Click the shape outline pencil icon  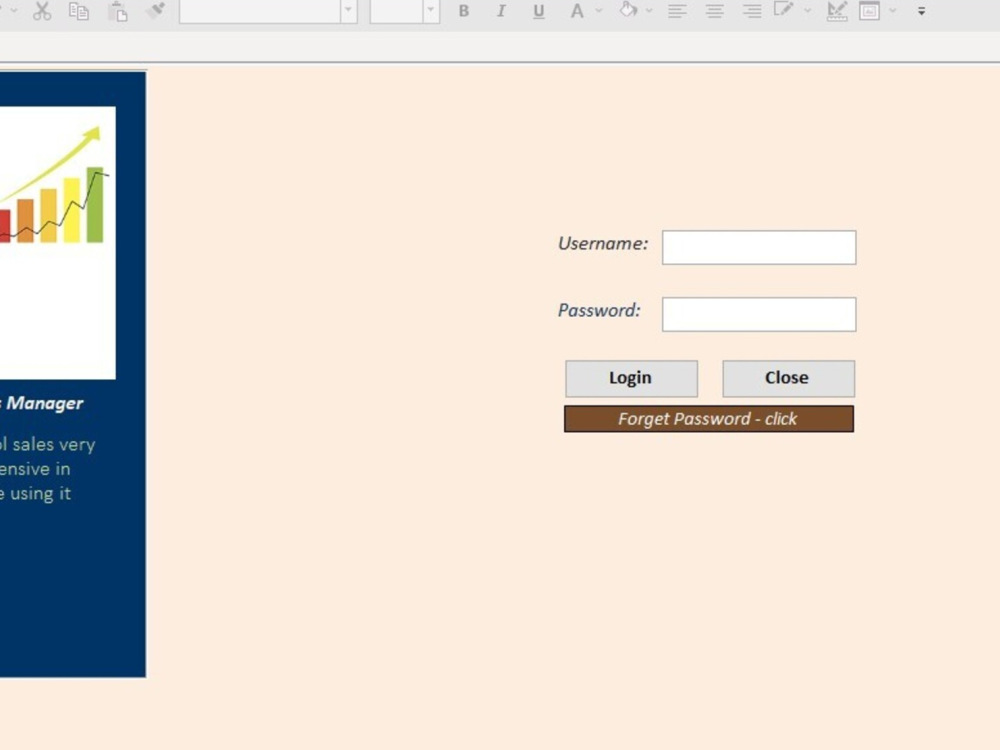(784, 10)
